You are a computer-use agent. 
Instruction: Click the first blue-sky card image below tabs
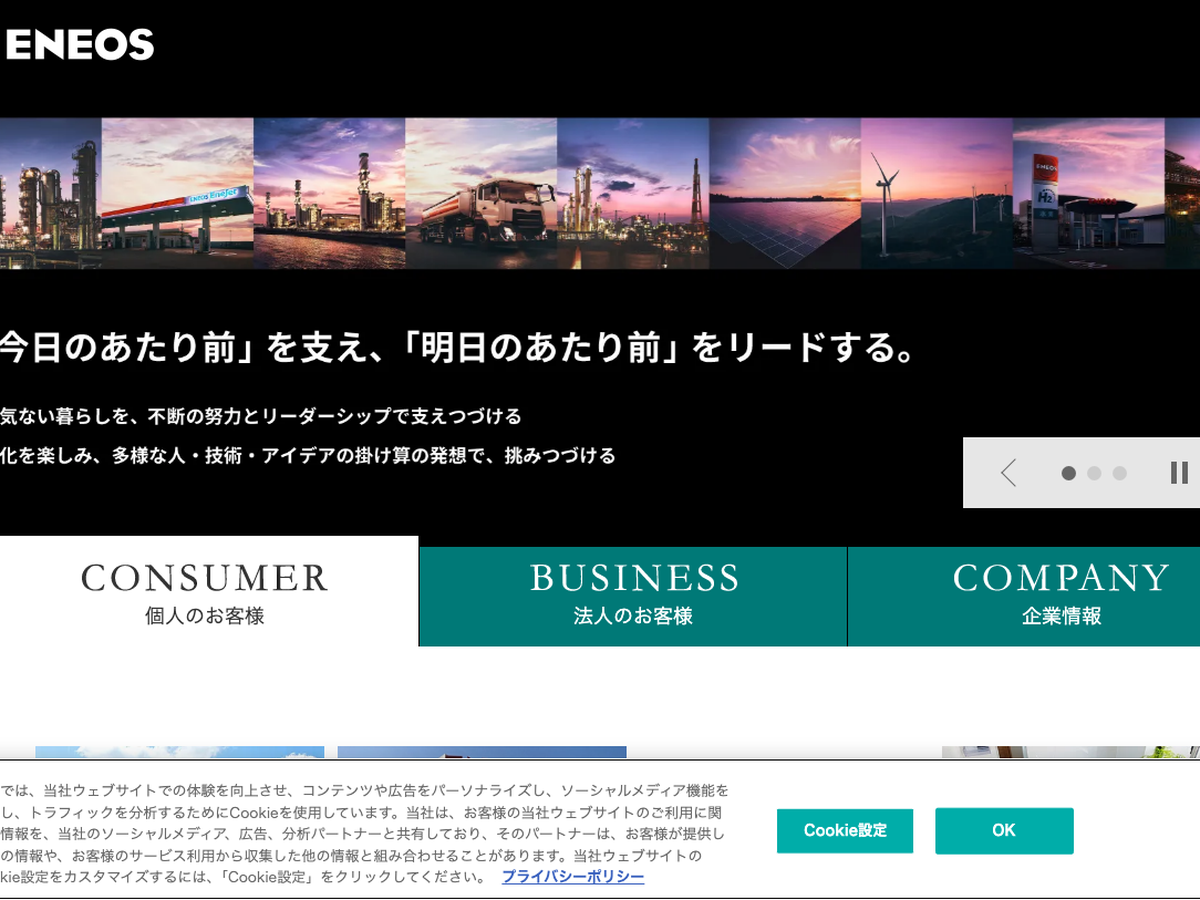click(180, 752)
